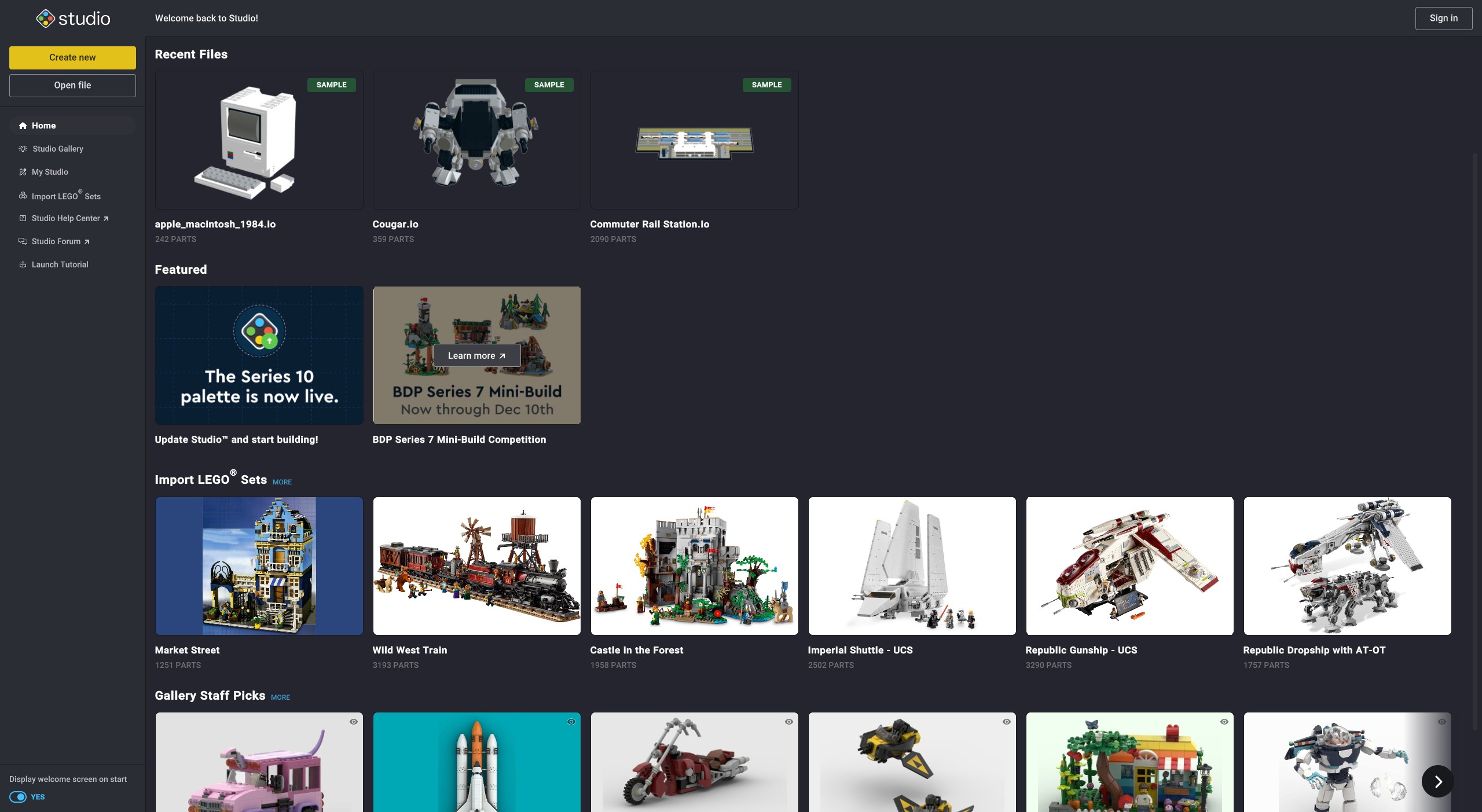Click the Import LEGO Sets brick icon
The width and height of the screenshot is (1482, 812).
pyautogui.click(x=23, y=196)
